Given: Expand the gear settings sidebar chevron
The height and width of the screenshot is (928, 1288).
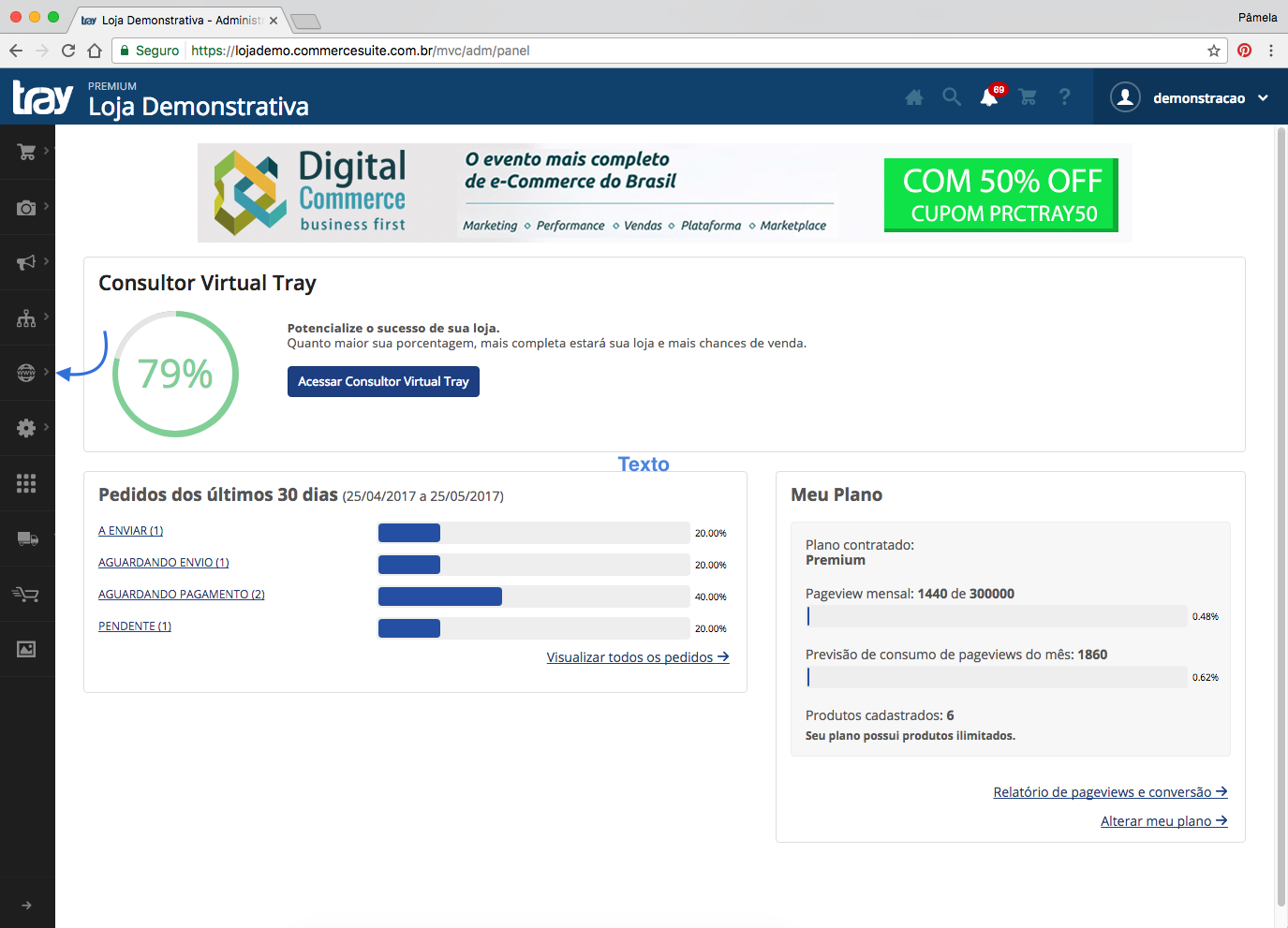Looking at the screenshot, I should point(46,426).
